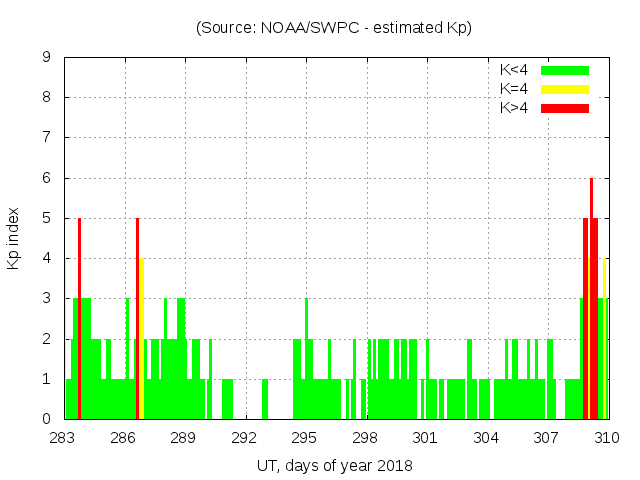Image resolution: width=640 pixels, height=480 pixels.
Task: Click the x-axis tick label 298
Action: 365,438
